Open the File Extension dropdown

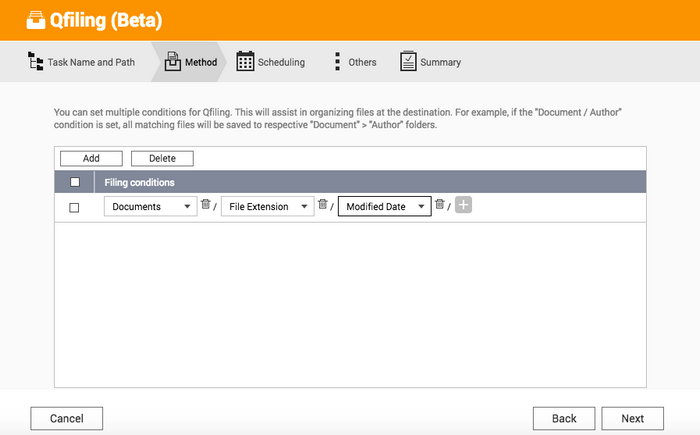tap(267, 206)
